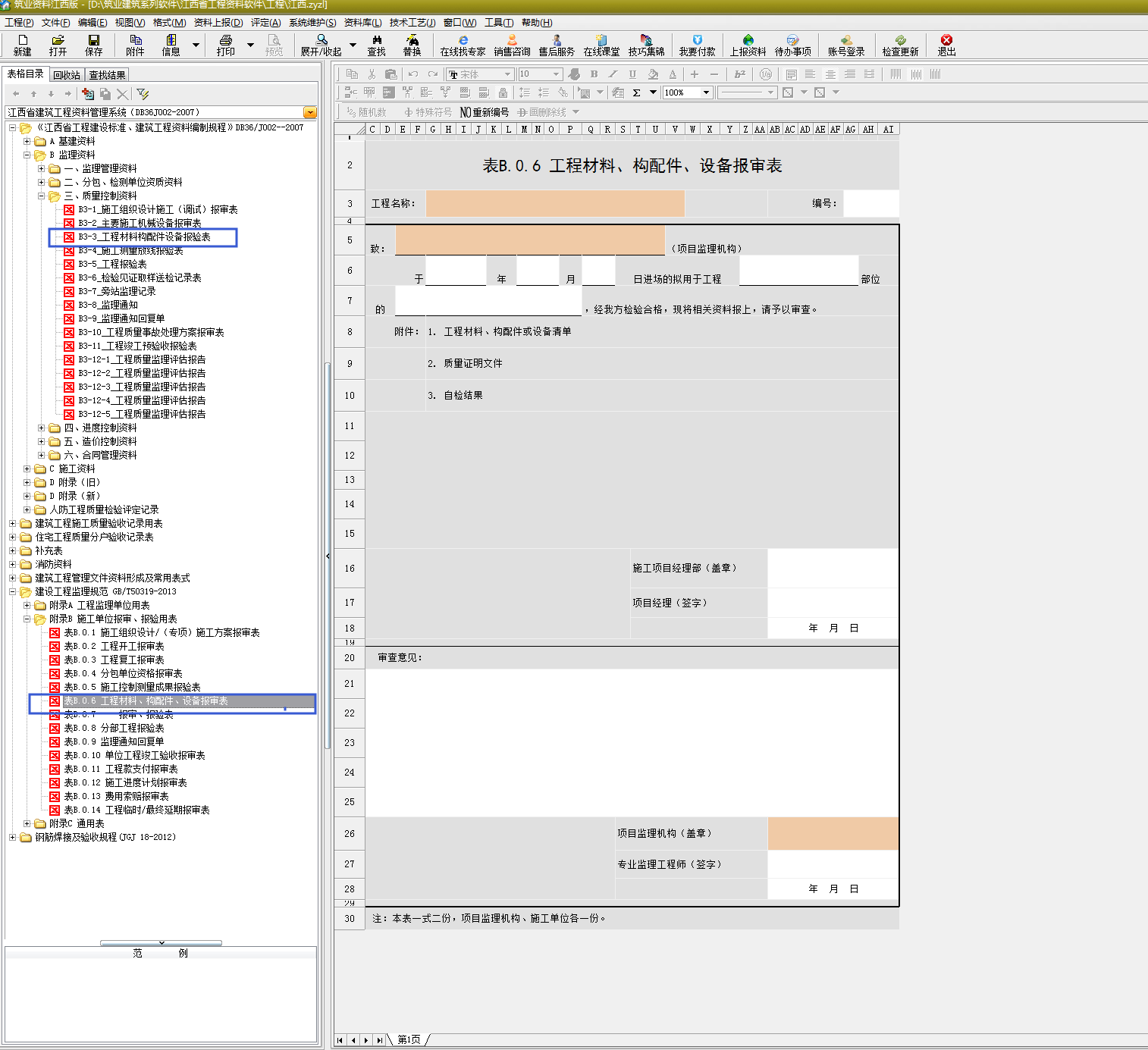1148x1050 pixels.
Task: Toggle left text alignment
Action: [x=811, y=74]
